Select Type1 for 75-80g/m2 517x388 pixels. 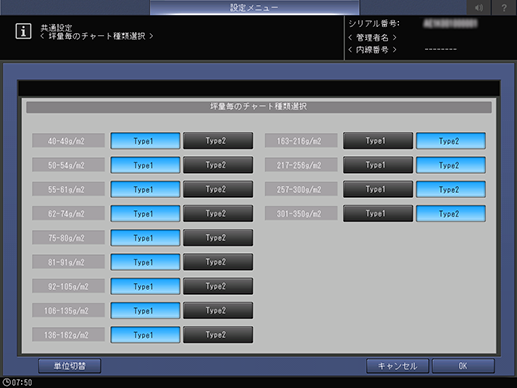coord(145,238)
